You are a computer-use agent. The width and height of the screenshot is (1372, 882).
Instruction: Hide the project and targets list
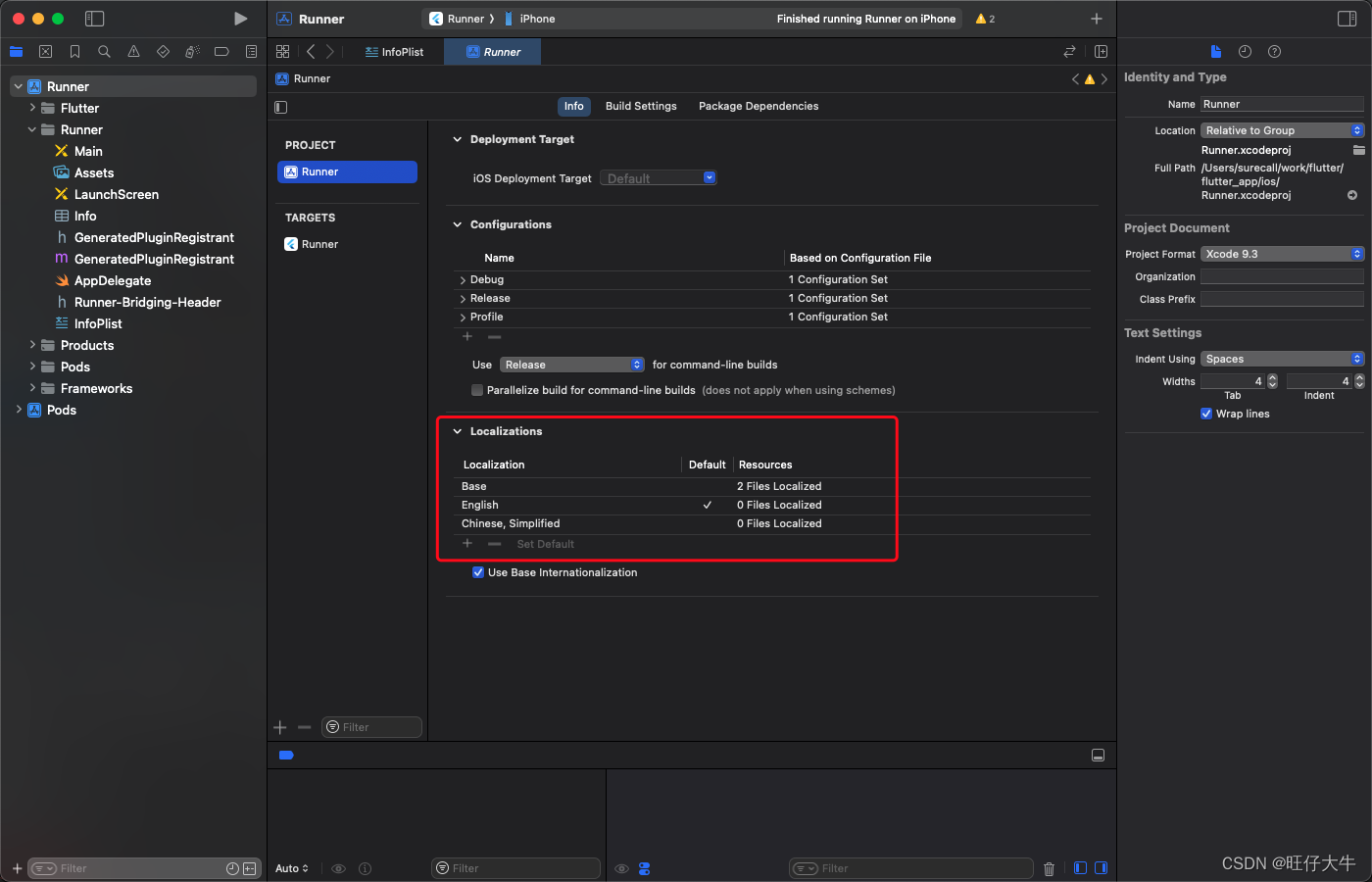tap(281, 107)
